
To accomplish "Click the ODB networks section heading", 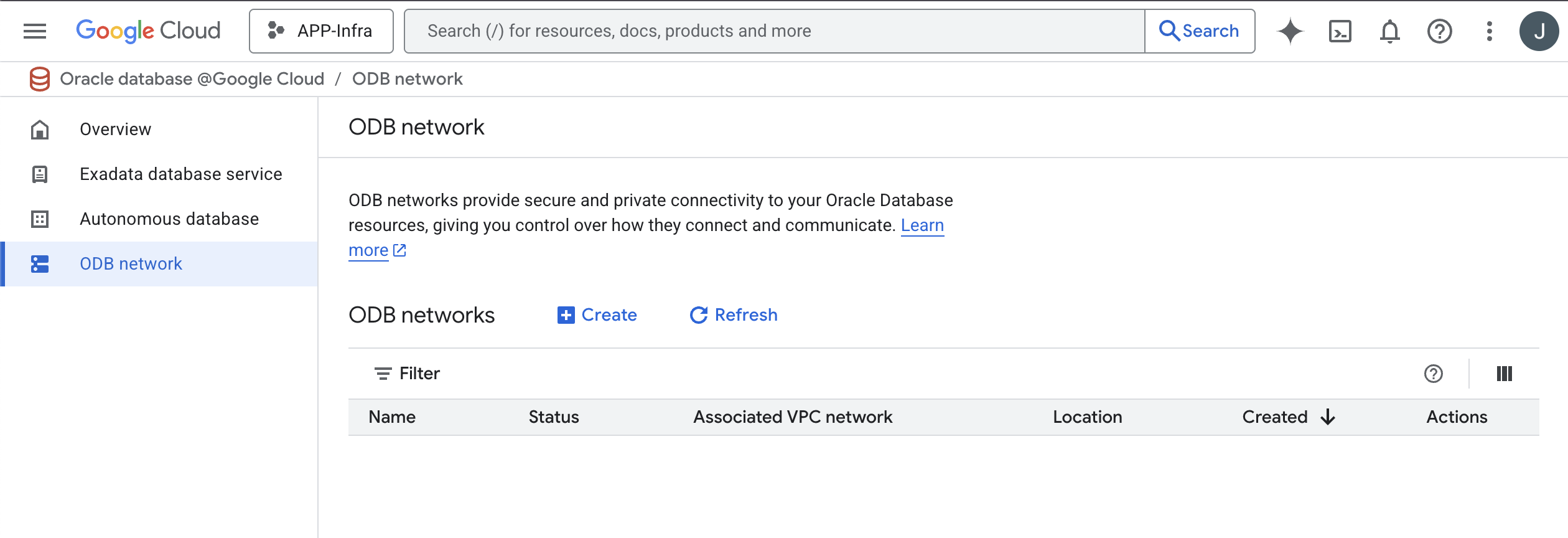I will point(422,315).
